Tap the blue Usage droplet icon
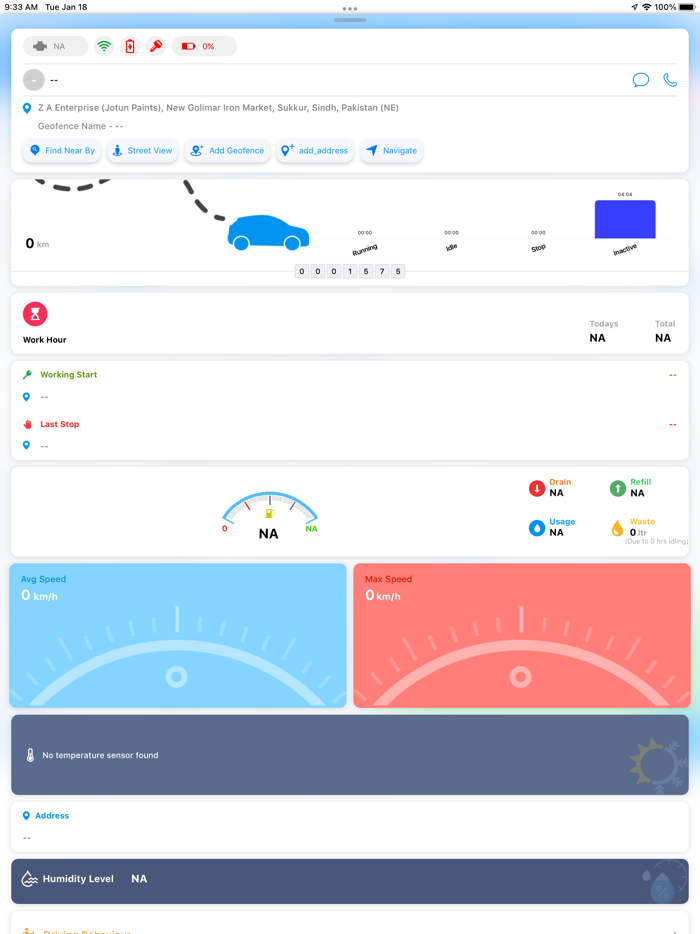This screenshot has width=700, height=934. coord(537,528)
